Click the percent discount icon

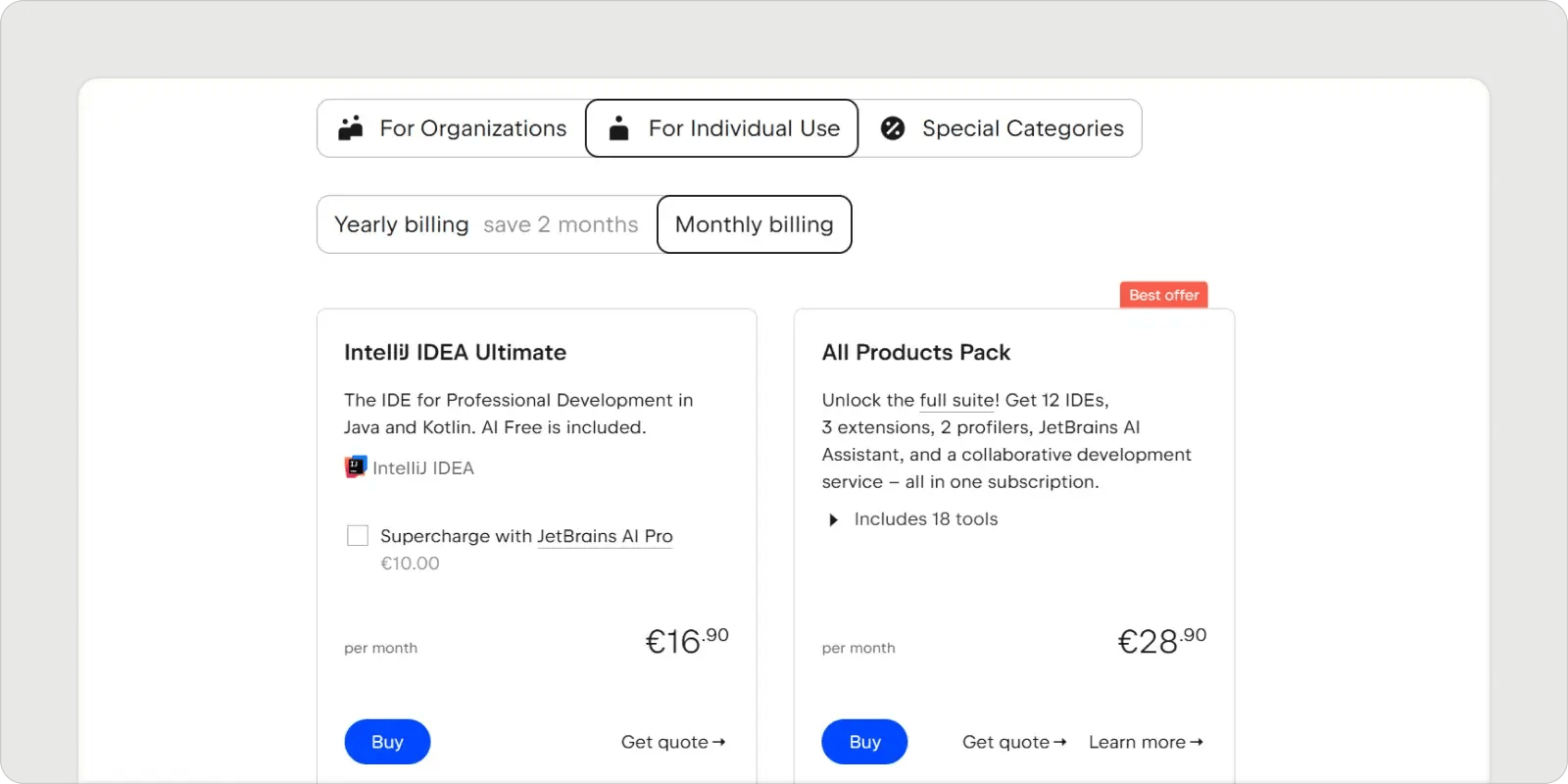(893, 128)
